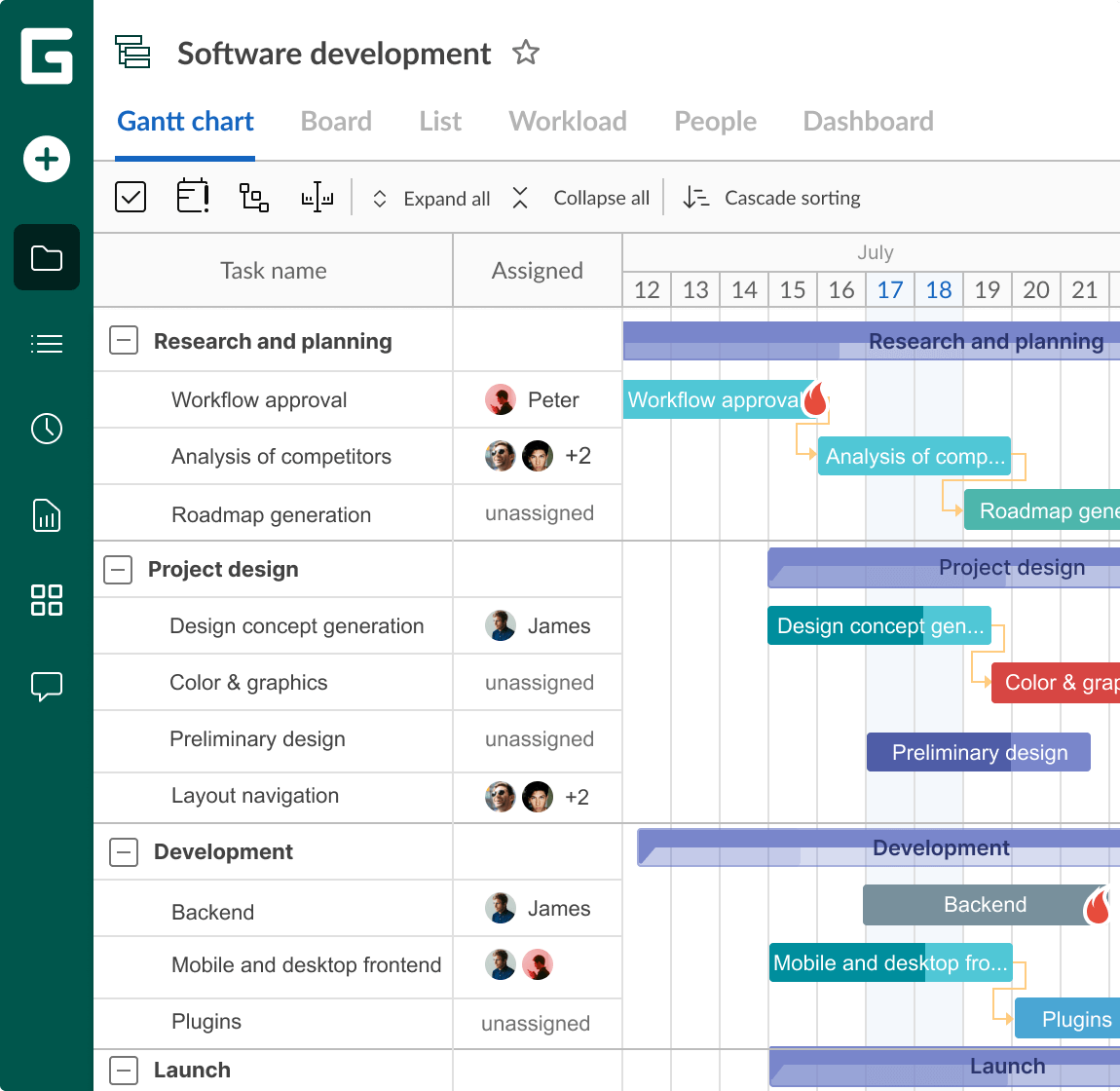The image size is (1120, 1091).
Task: Switch to the Workload tab
Action: (568, 121)
